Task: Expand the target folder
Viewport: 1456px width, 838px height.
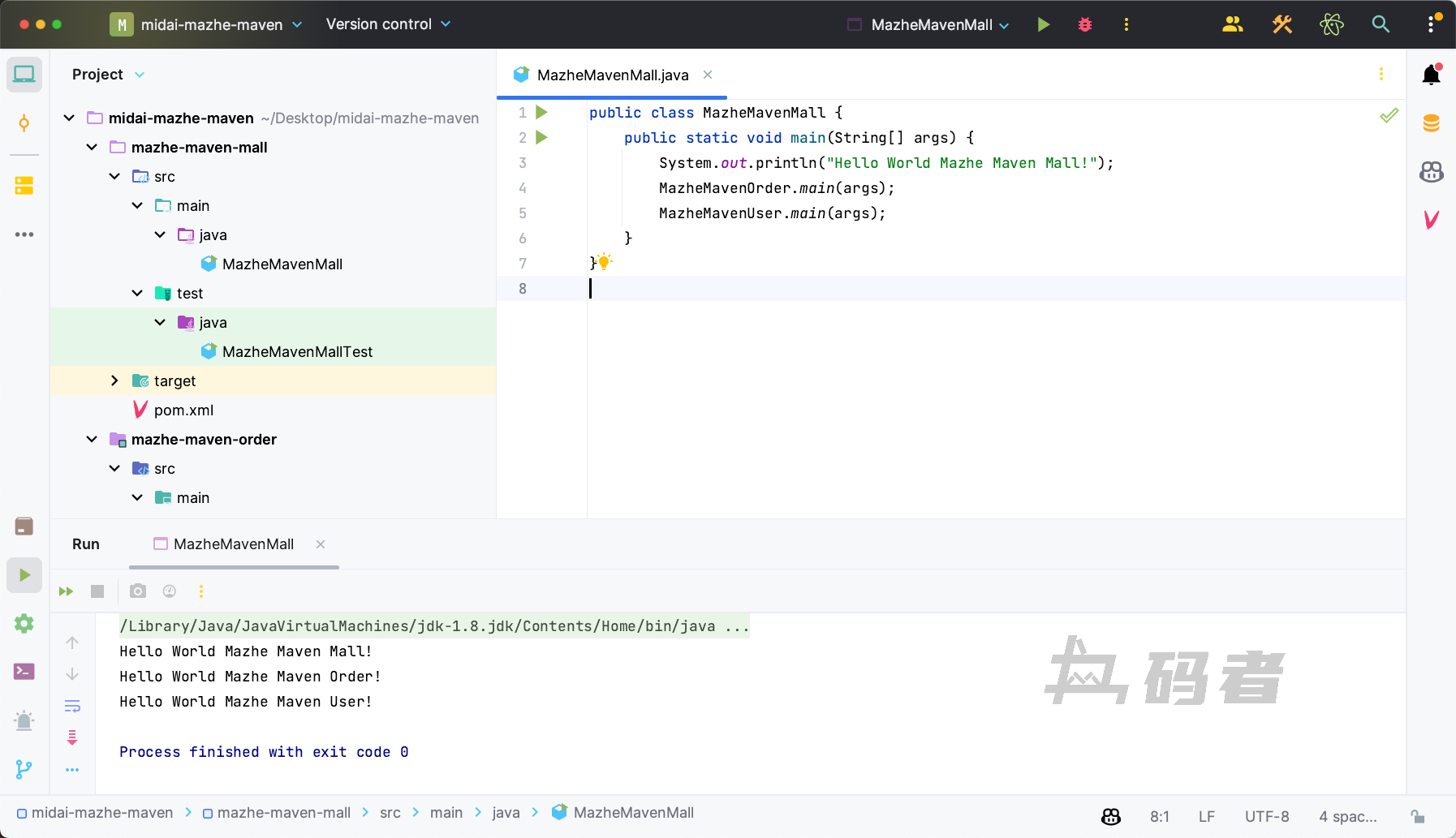Action: (x=114, y=380)
